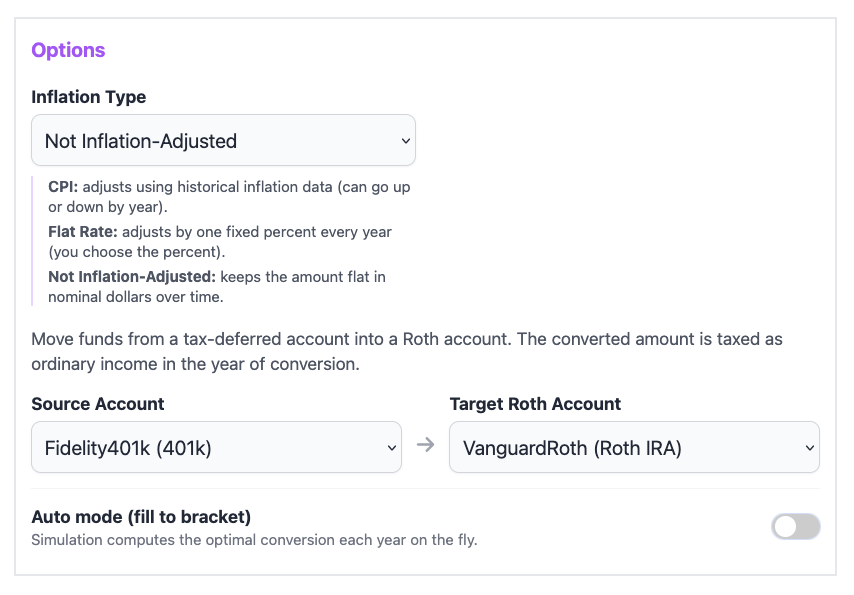Click the Inflation Type label
The width and height of the screenshot is (854, 595).
88,97
